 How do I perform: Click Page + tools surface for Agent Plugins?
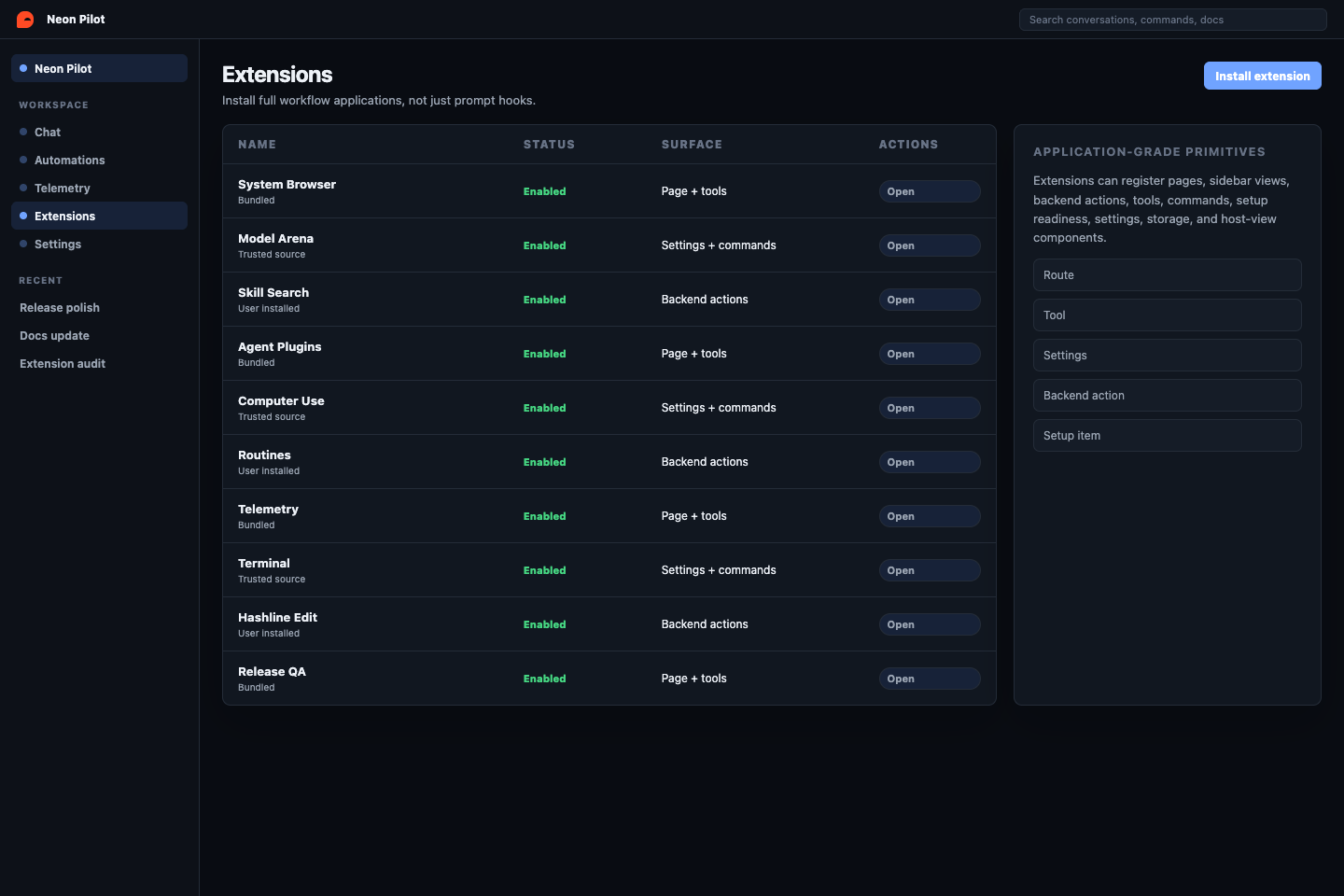(693, 354)
